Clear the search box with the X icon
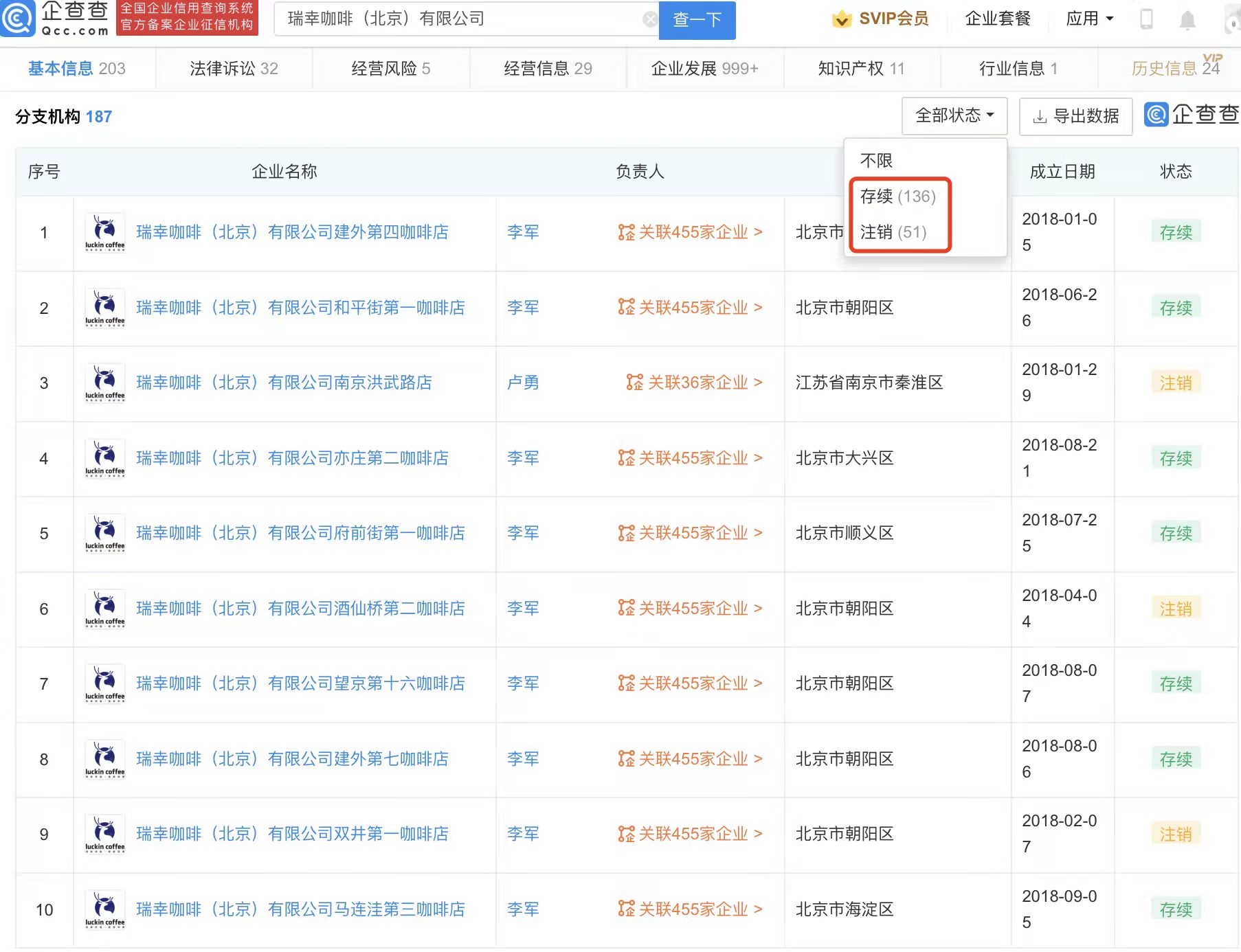Image resolution: width=1241 pixels, height=952 pixels. click(x=649, y=19)
